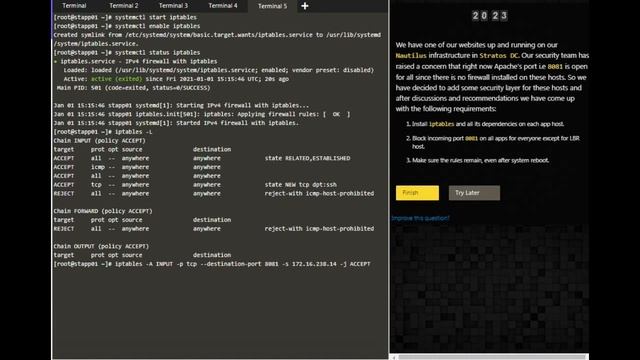The image size is (640, 360).
Task: Open a new terminal with plus icon
Action: click(x=304, y=6)
